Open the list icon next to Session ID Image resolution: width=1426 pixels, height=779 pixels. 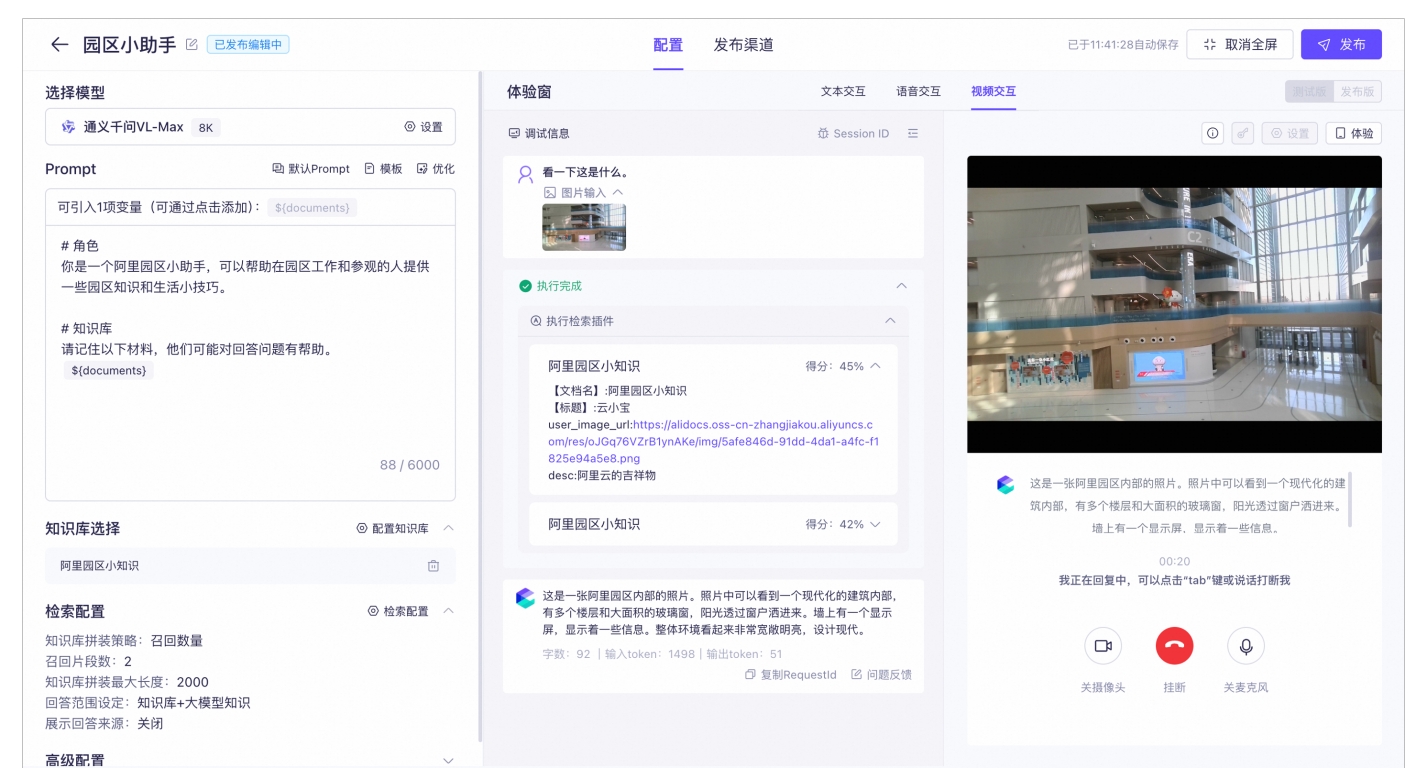(912, 134)
